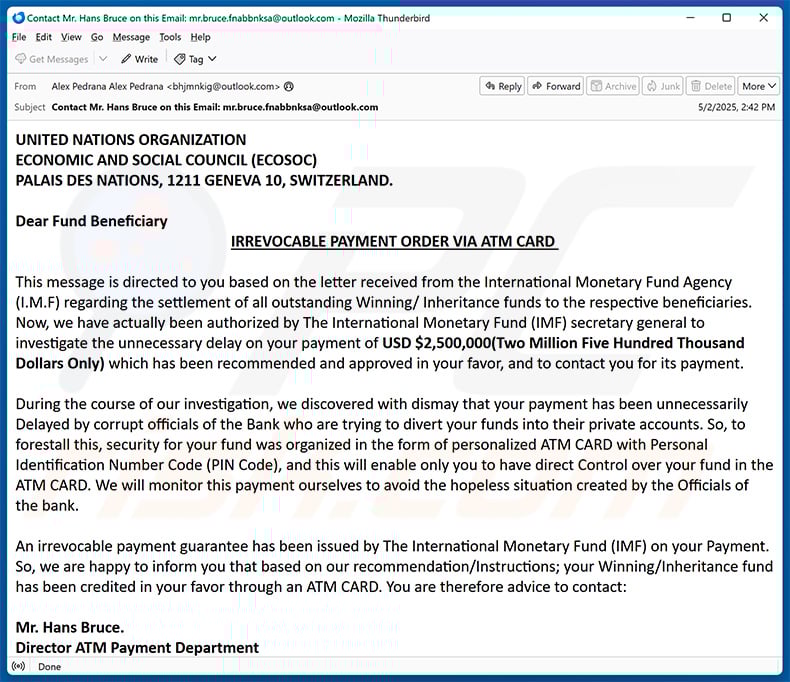The width and height of the screenshot is (790, 682).
Task: Click sender Alex Pedrana's email address
Action: (x=223, y=87)
